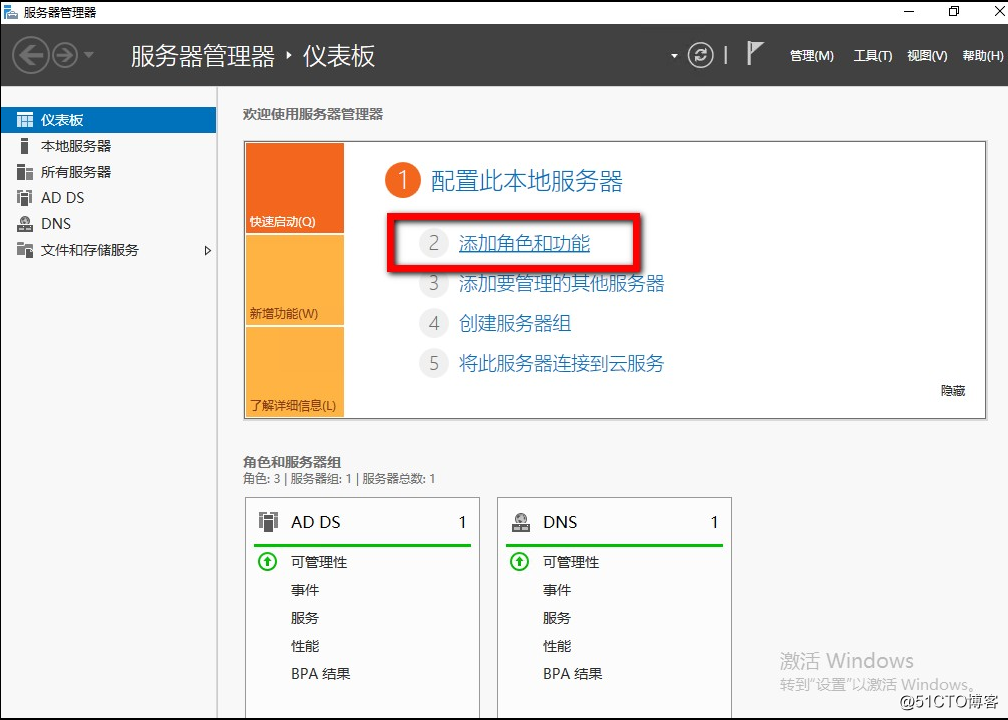Viewport: 1008px width, 720px height.
Task: Click the forward navigation arrow
Action: (x=65, y=56)
